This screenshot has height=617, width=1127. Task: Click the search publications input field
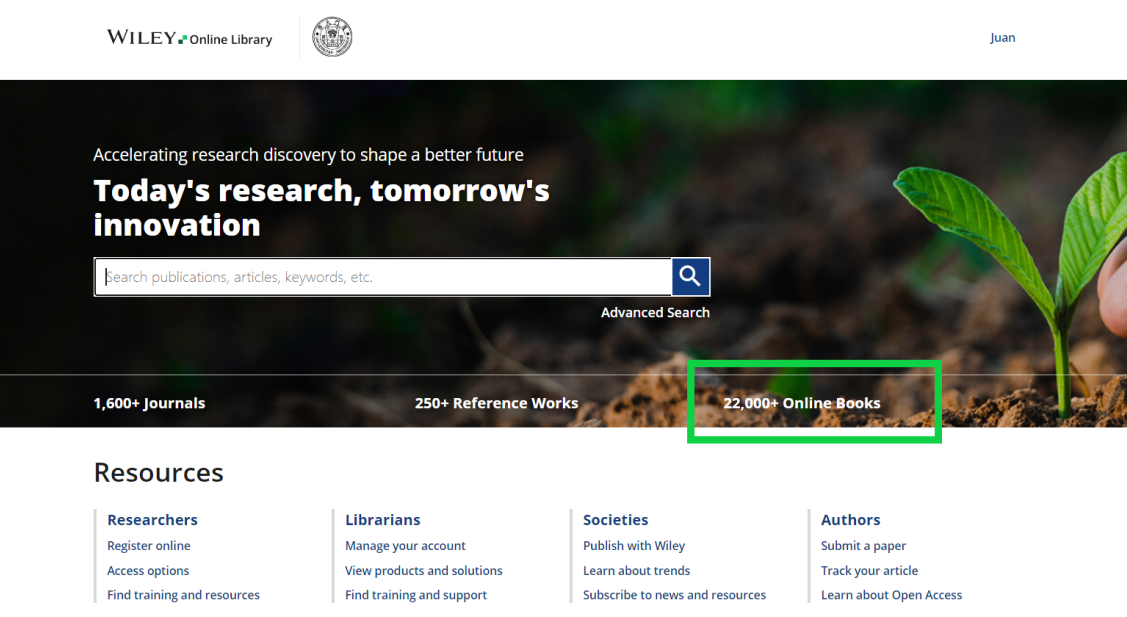(x=383, y=277)
